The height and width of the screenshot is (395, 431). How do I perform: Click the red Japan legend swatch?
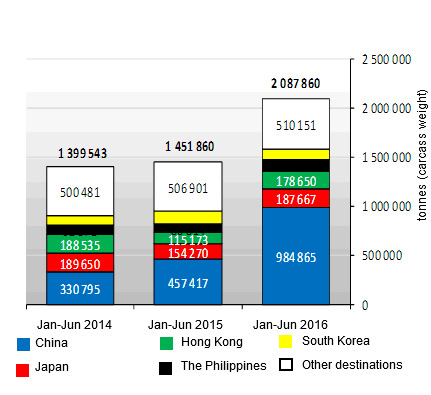tap(22, 370)
